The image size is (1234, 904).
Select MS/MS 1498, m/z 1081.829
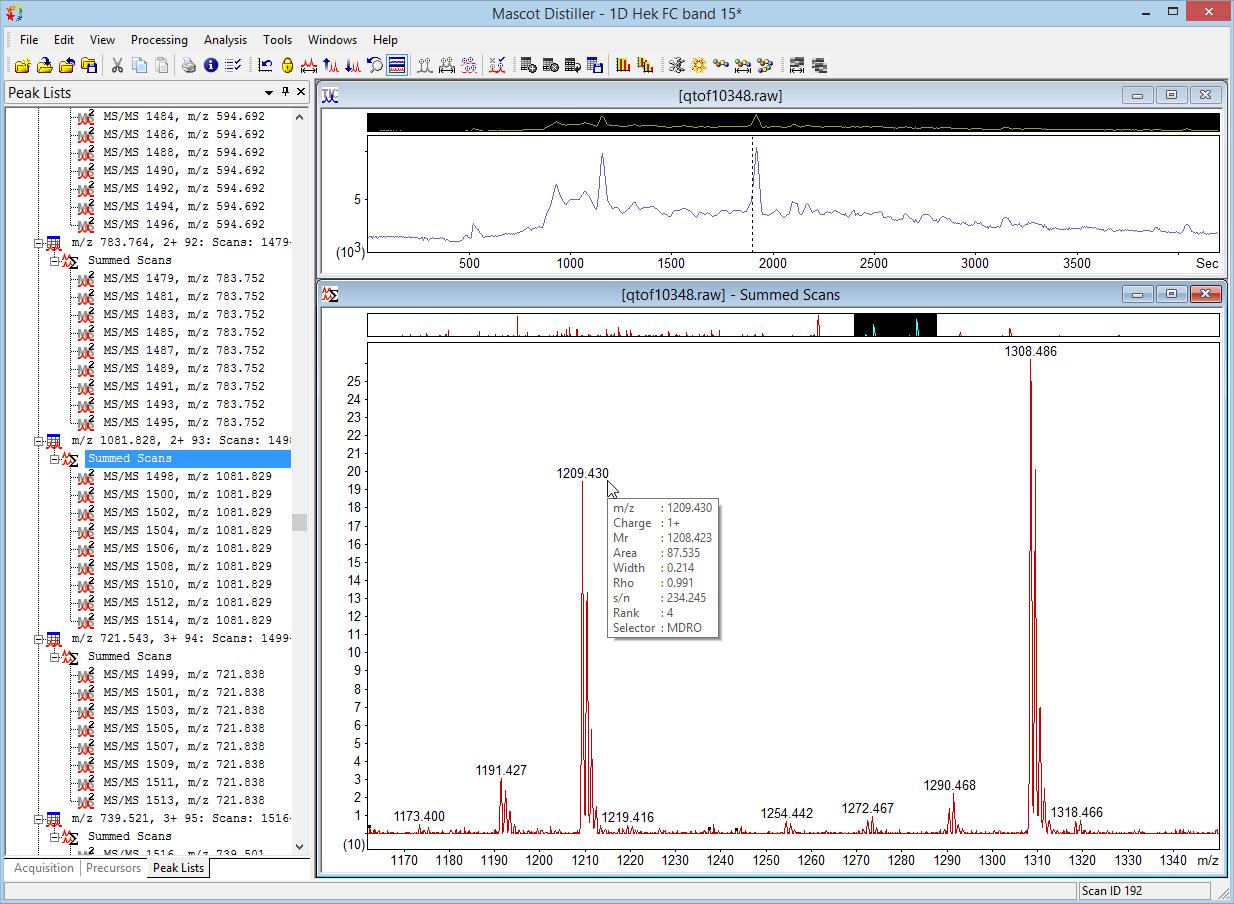click(x=187, y=476)
